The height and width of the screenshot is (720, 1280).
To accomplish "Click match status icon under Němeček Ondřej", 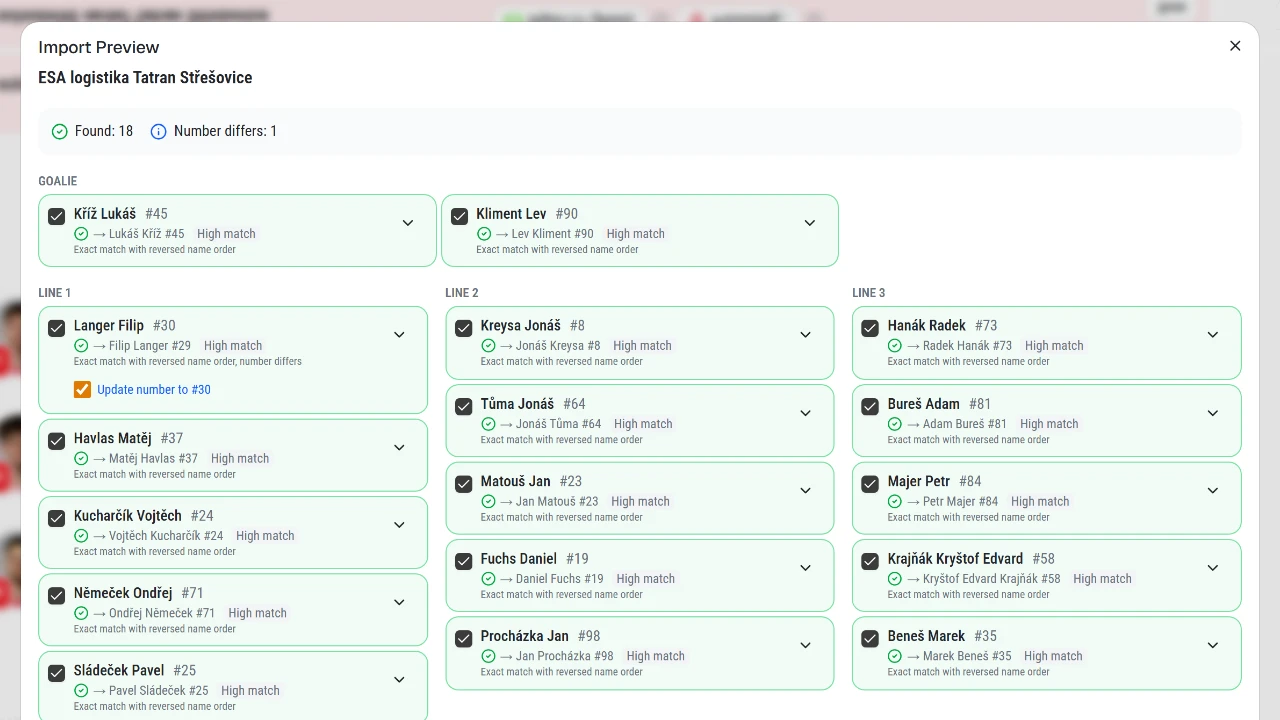I will pyautogui.click(x=81, y=614).
